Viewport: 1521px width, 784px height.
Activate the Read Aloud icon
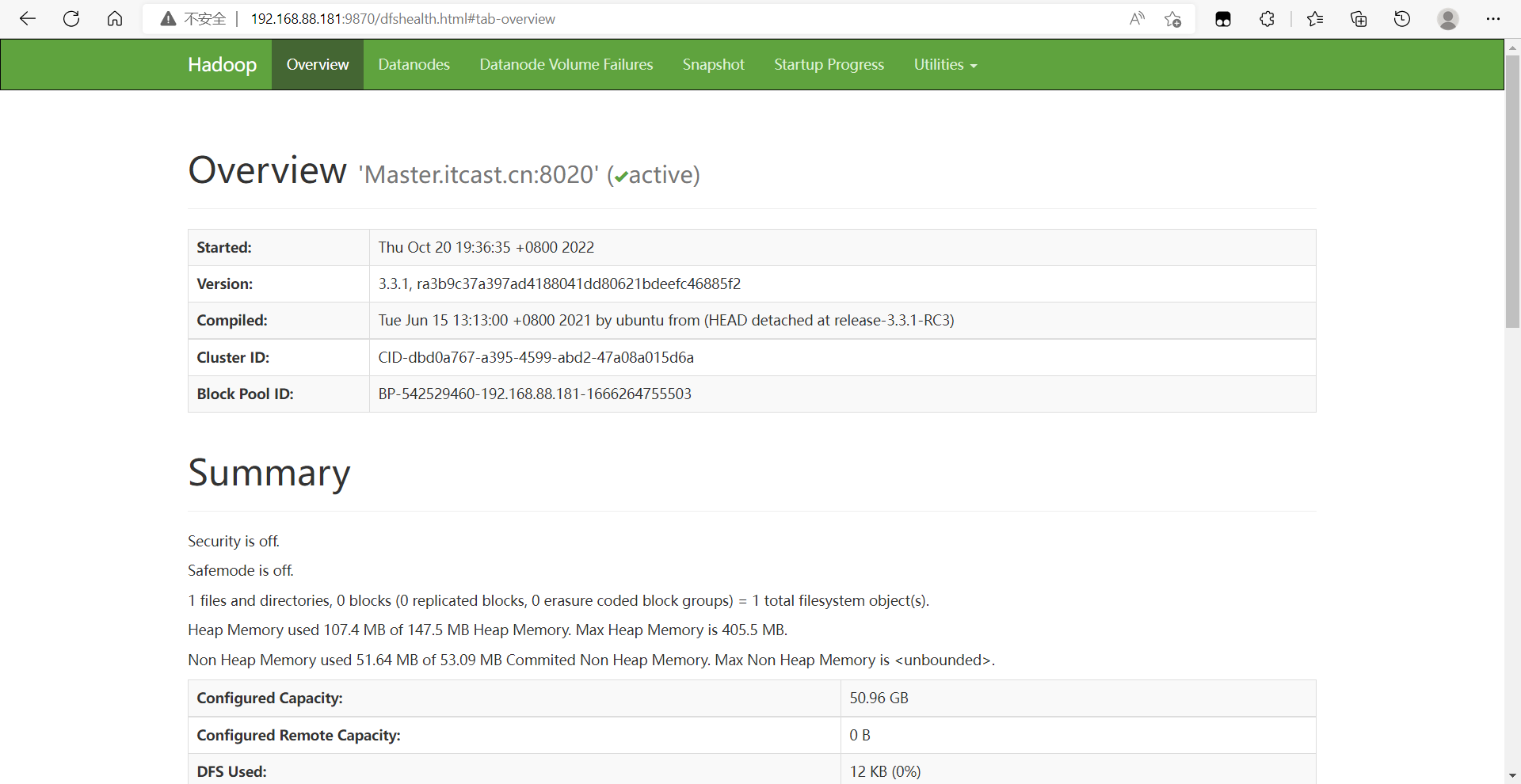click(x=1137, y=19)
